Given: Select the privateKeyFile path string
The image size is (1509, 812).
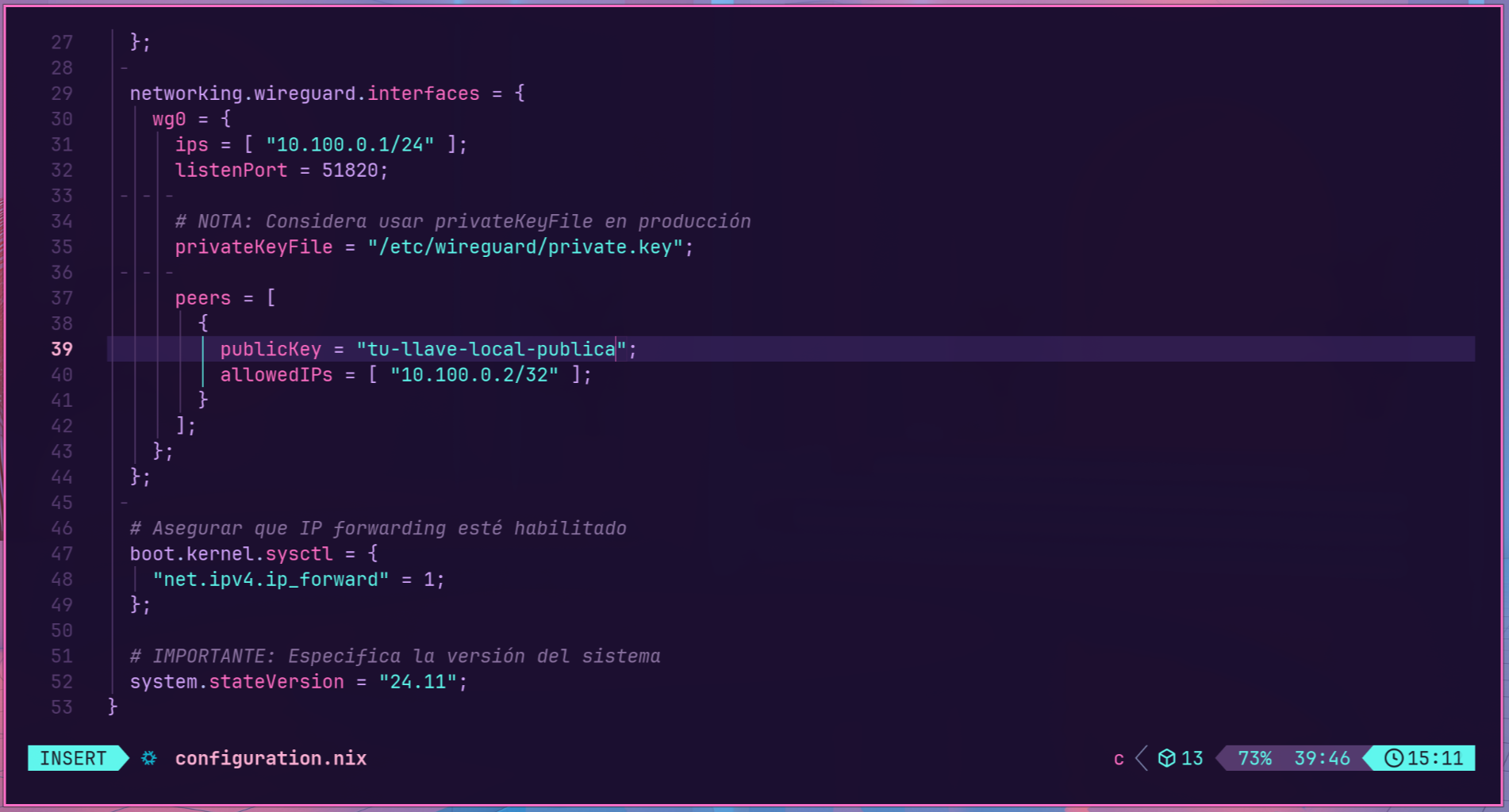Looking at the screenshot, I should (533, 247).
